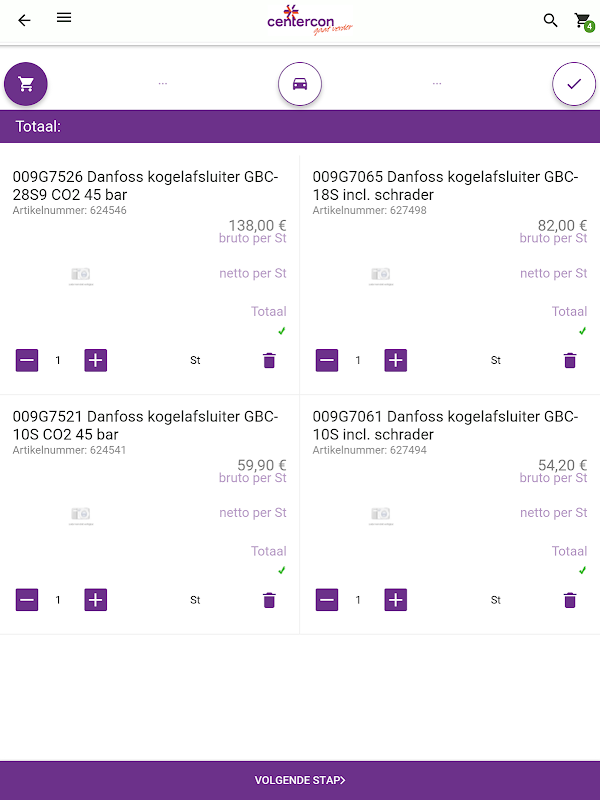Go back using the arrow icon
Screen dimensions: 600x800
click(x=24, y=20)
